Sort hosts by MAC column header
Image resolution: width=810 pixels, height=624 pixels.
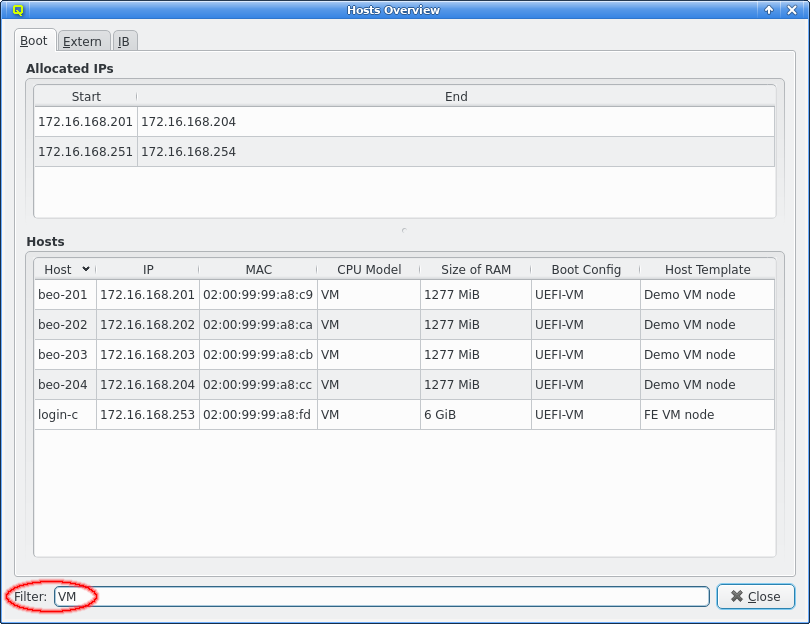coord(258,269)
